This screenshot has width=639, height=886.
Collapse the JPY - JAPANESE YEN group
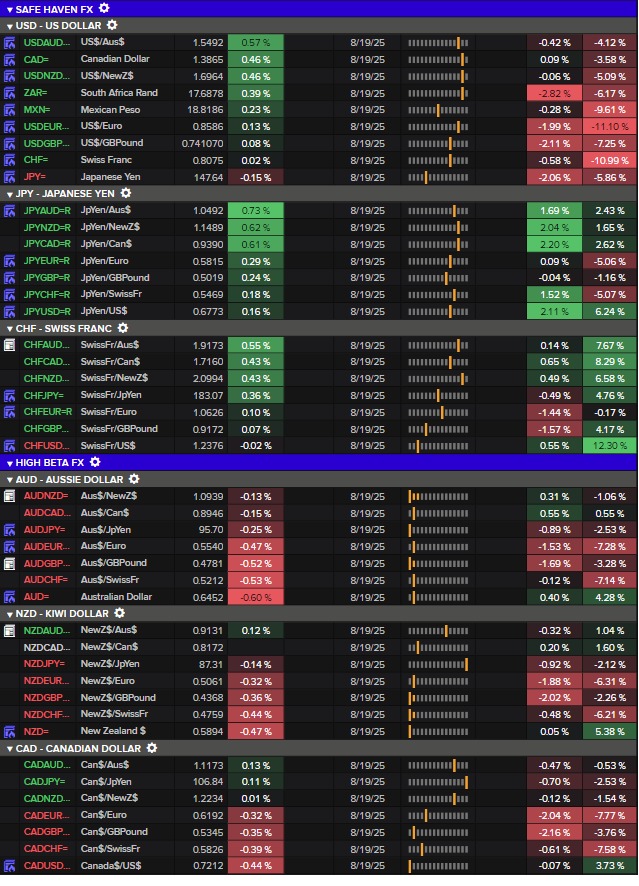click(9, 194)
